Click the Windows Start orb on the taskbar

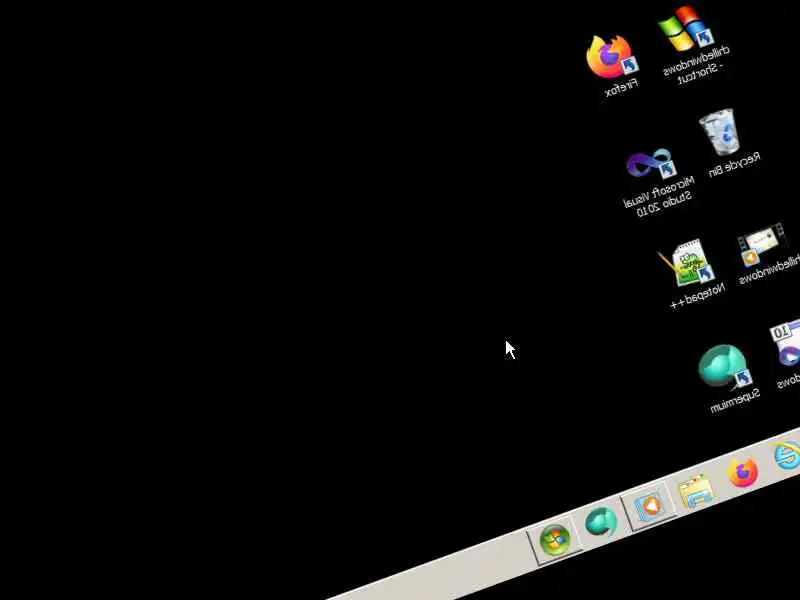[x=555, y=539]
